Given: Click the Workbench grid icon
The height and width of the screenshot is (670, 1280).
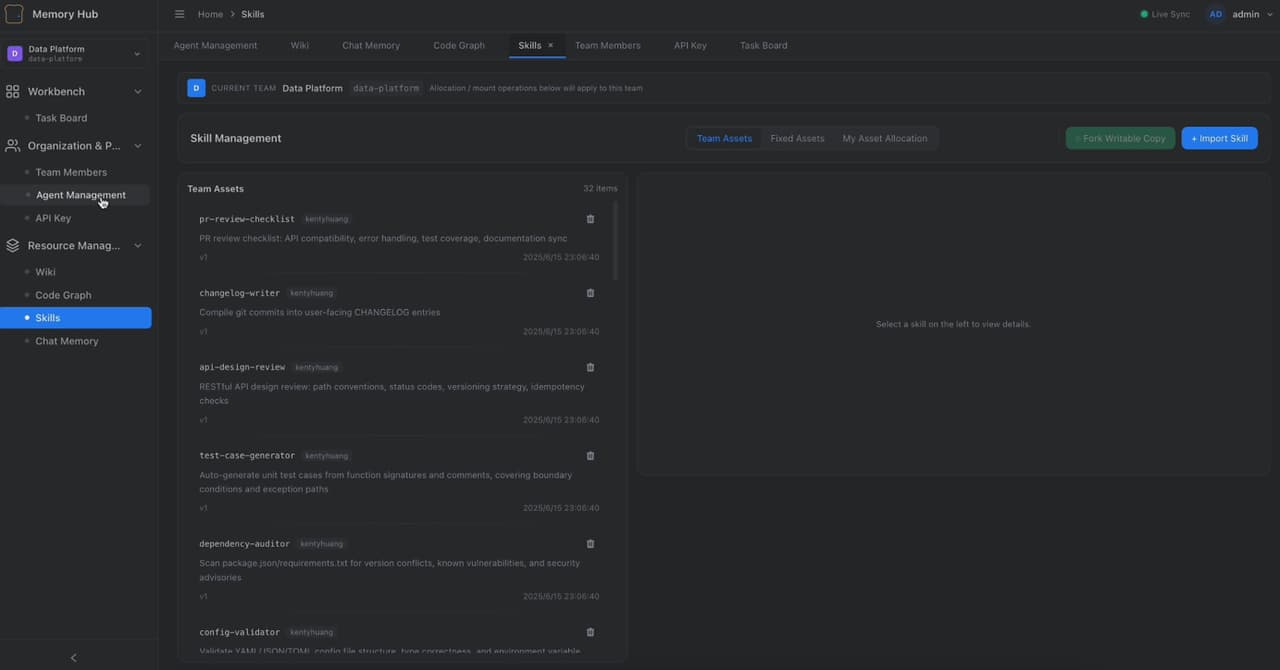Looking at the screenshot, I should (x=13, y=92).
